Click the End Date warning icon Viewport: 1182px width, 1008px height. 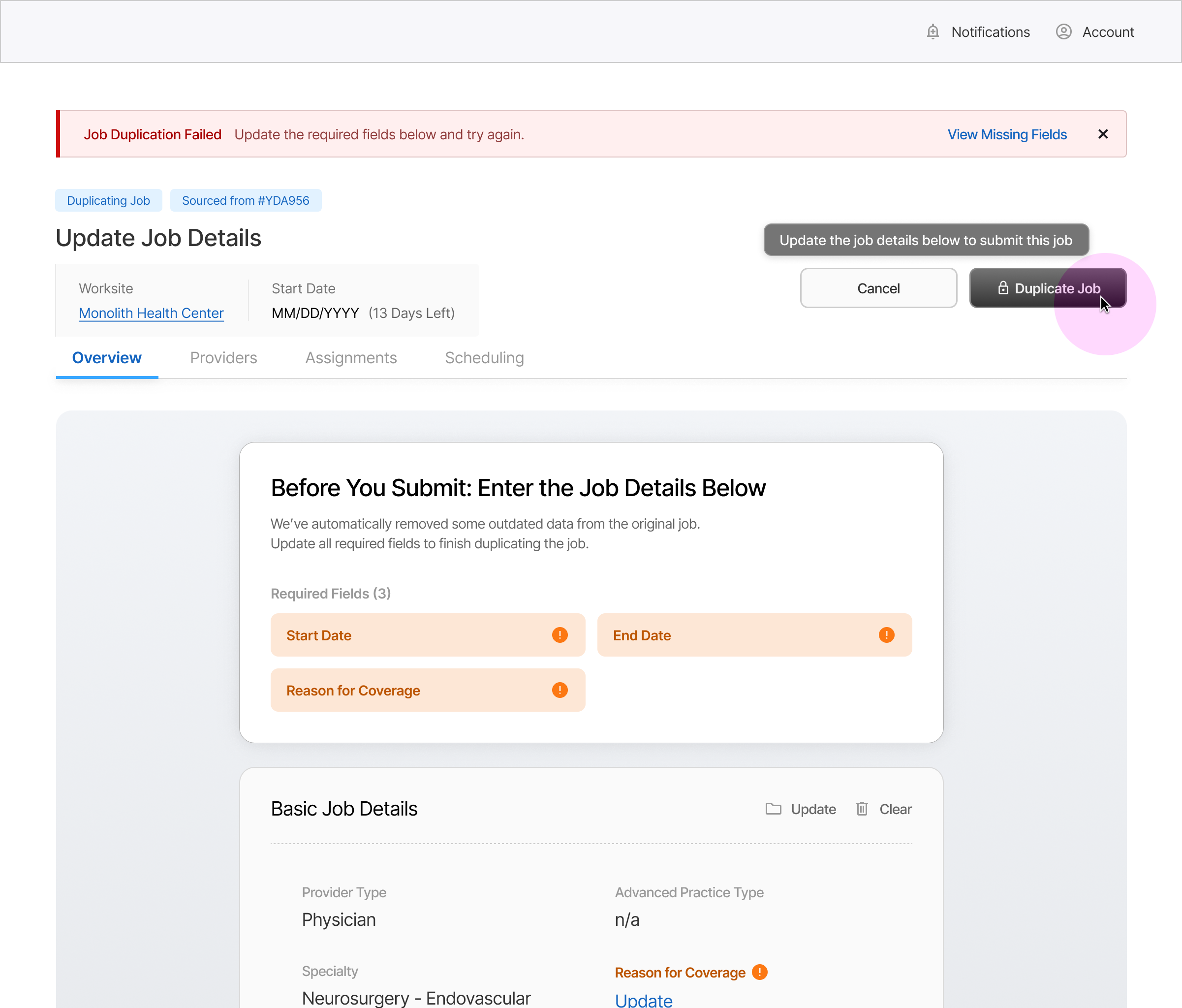click(886, 635)
